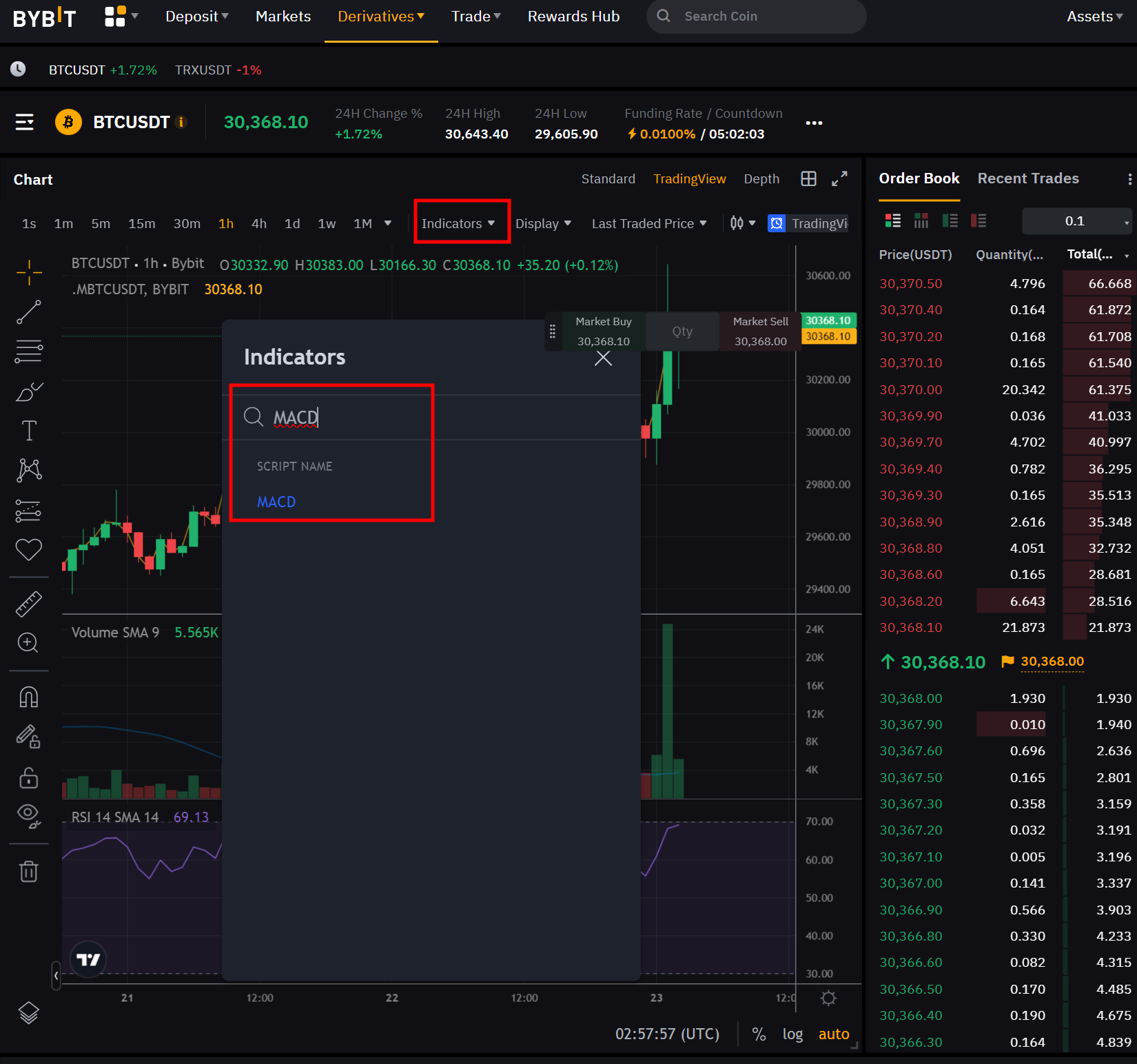The width and height of the screenshot is (1137, 1064).
Task: Select the text annotation tool
Action: coord(29,431)
